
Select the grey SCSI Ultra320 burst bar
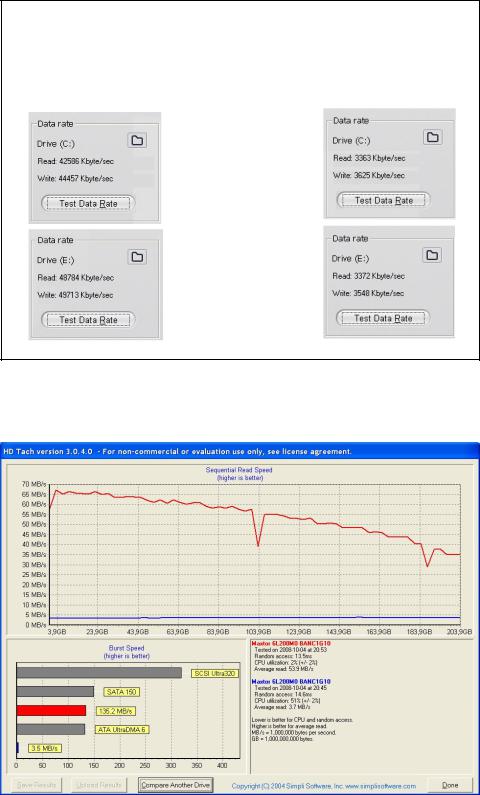coord(99,673)
